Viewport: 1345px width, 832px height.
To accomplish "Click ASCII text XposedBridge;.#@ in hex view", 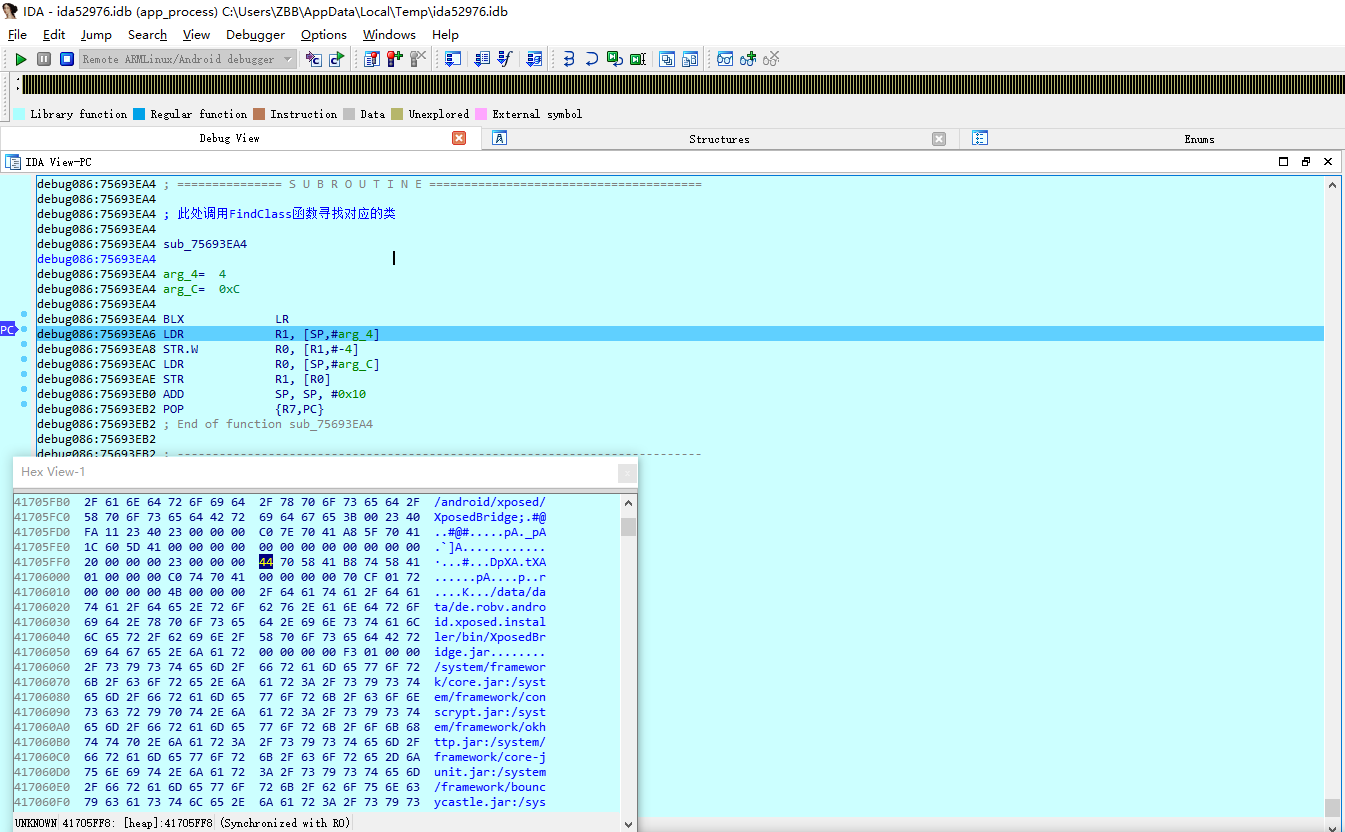I will [x=490, y=517].
